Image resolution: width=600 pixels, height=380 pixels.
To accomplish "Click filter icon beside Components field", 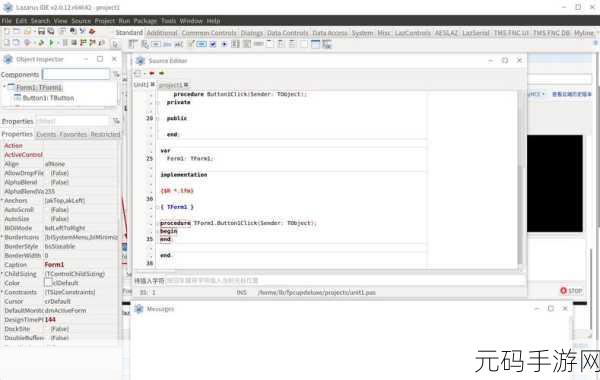I will 116,74.
